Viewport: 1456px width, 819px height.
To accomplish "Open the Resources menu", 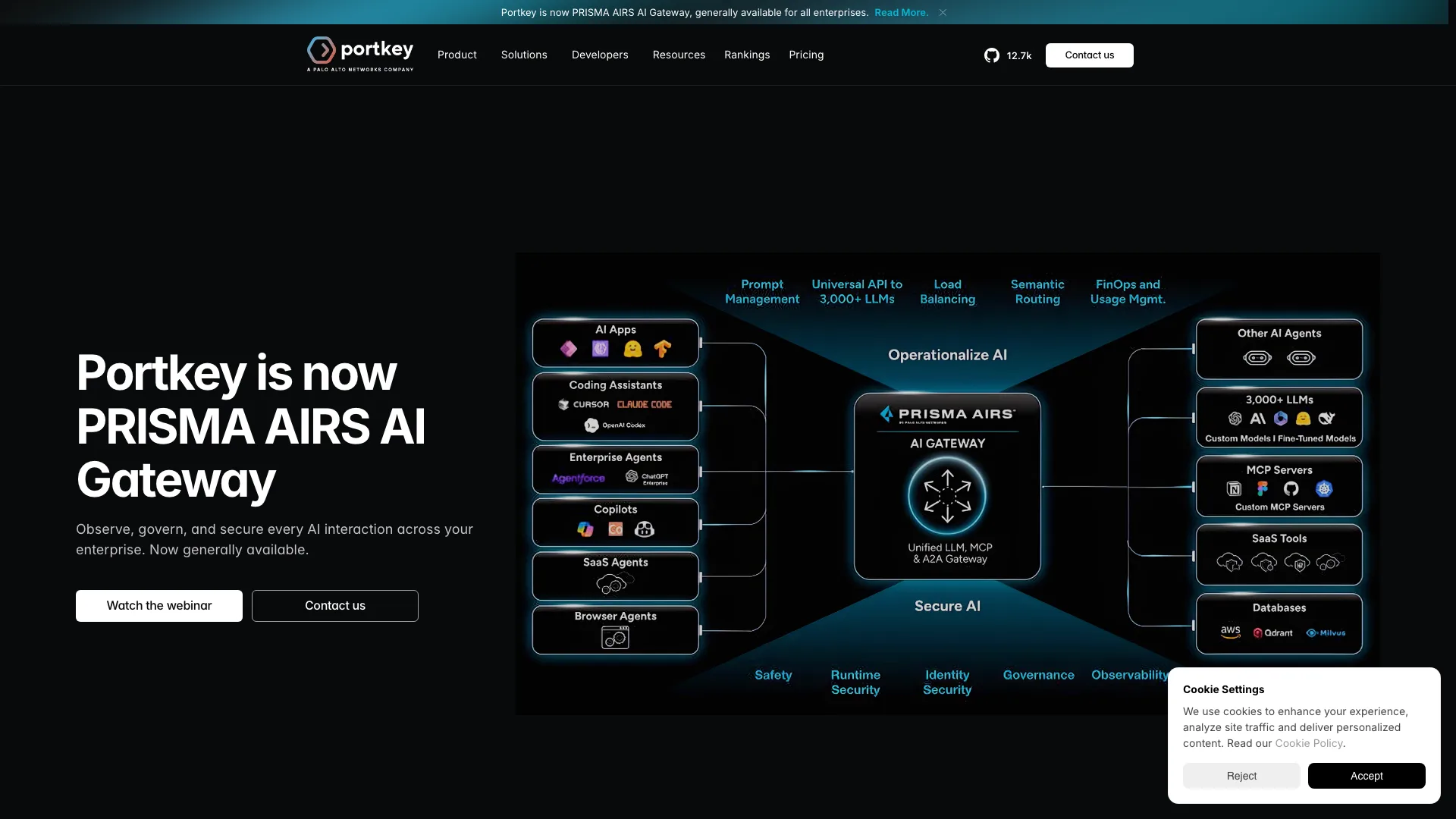I will tap(679, 55).
